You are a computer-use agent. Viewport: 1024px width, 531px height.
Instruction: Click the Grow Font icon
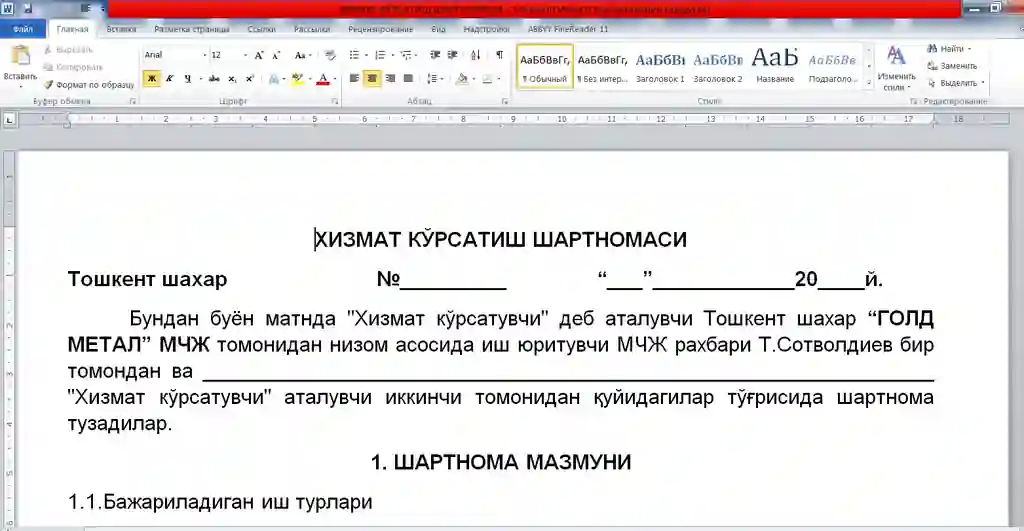tap(259, 56)
